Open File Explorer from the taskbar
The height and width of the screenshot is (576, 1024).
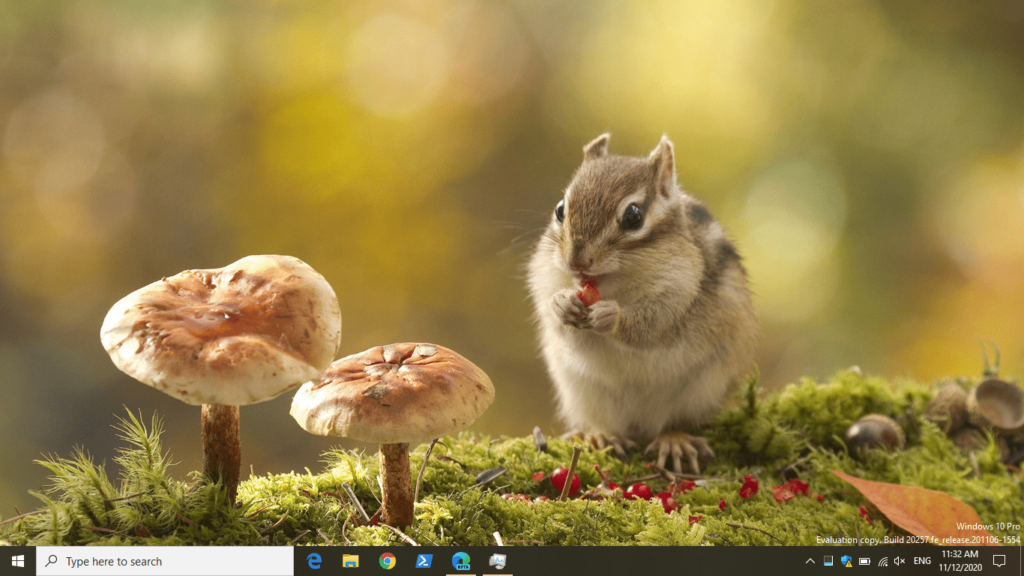350,561
